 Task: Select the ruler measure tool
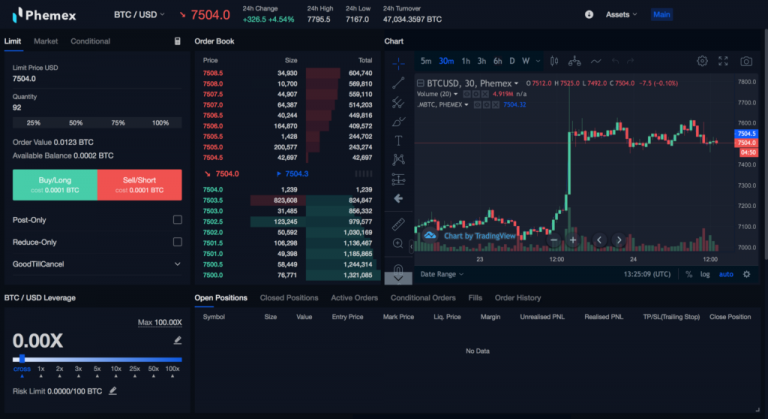(x=398, y=224)
